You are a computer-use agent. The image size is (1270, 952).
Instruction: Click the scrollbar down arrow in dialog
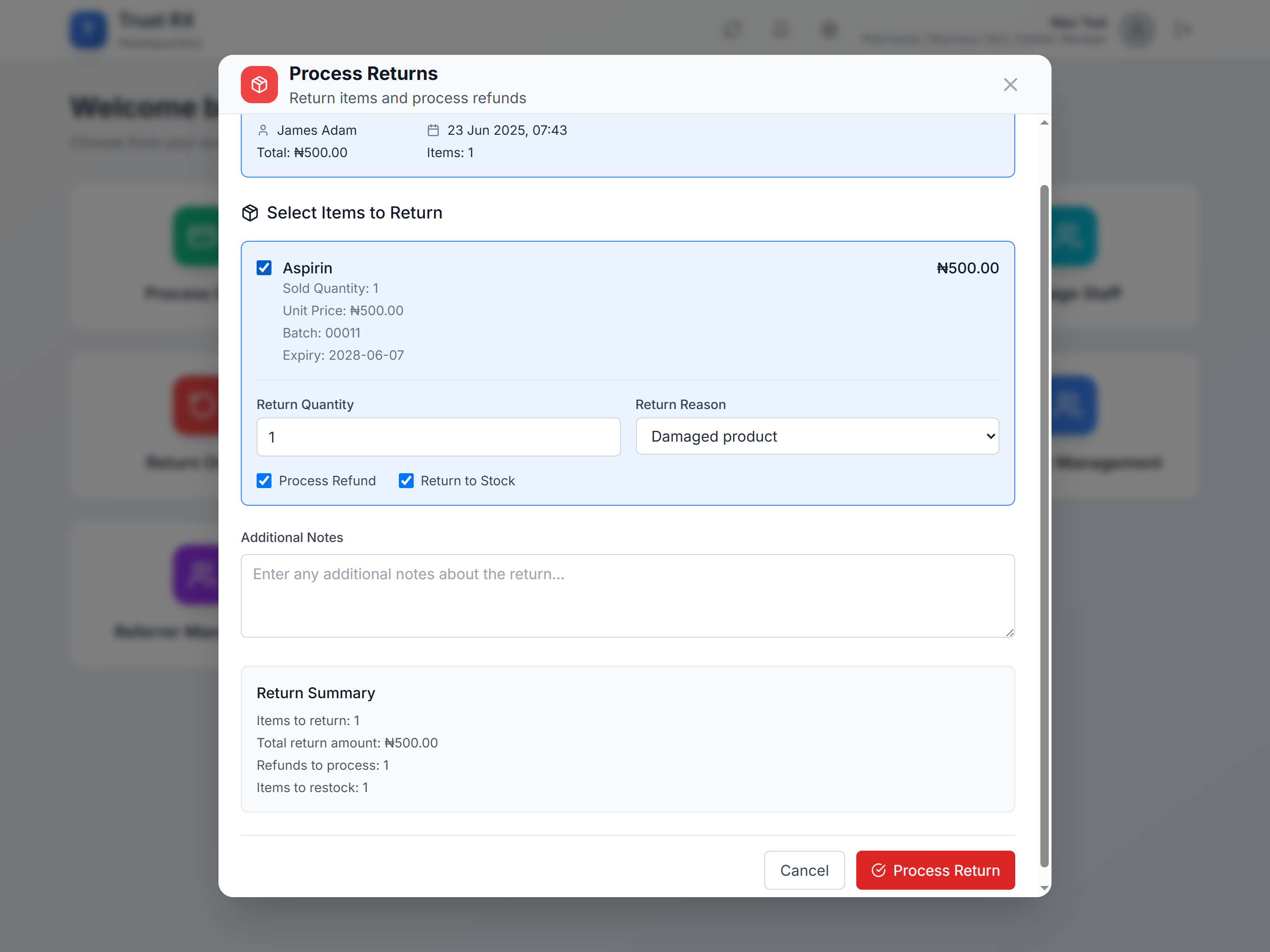point(1045,888)
